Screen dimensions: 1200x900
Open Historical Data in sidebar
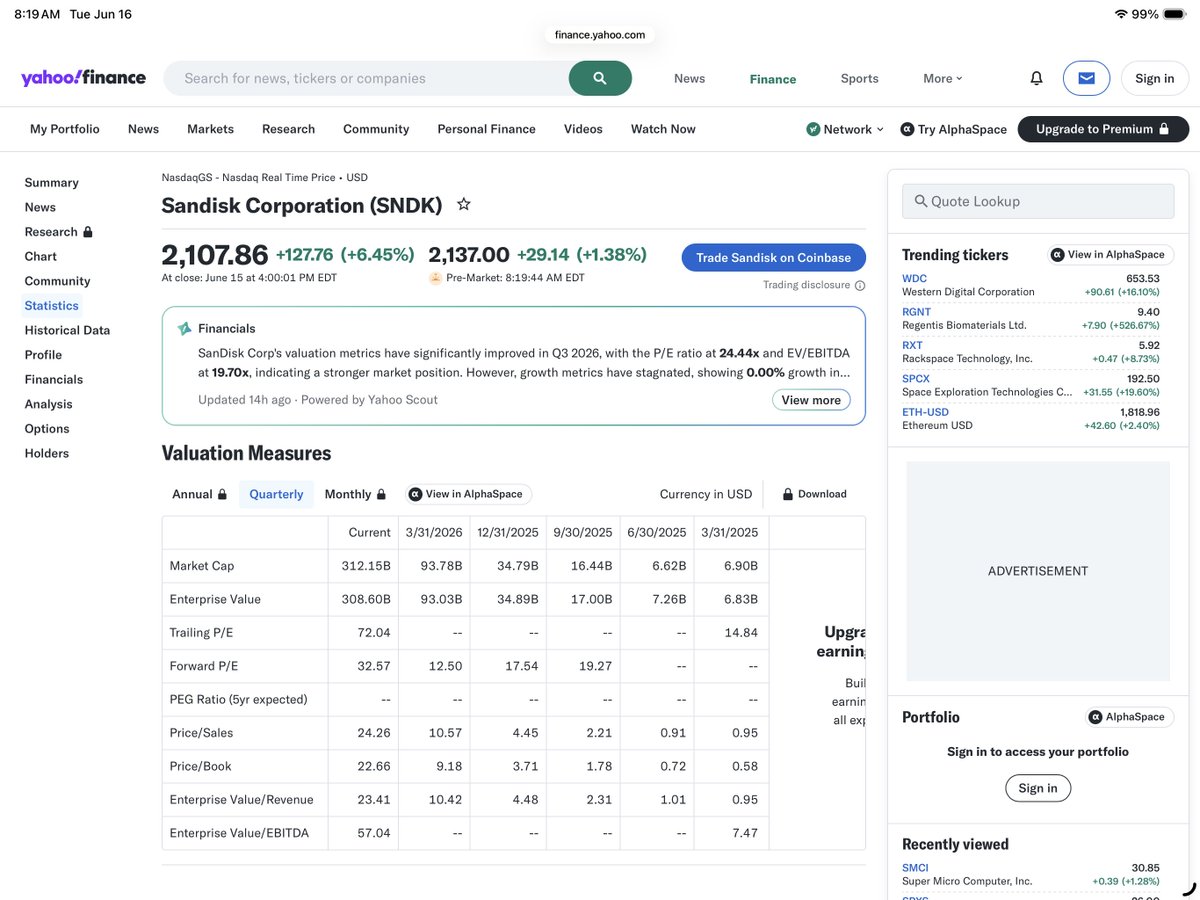[67, 330]
